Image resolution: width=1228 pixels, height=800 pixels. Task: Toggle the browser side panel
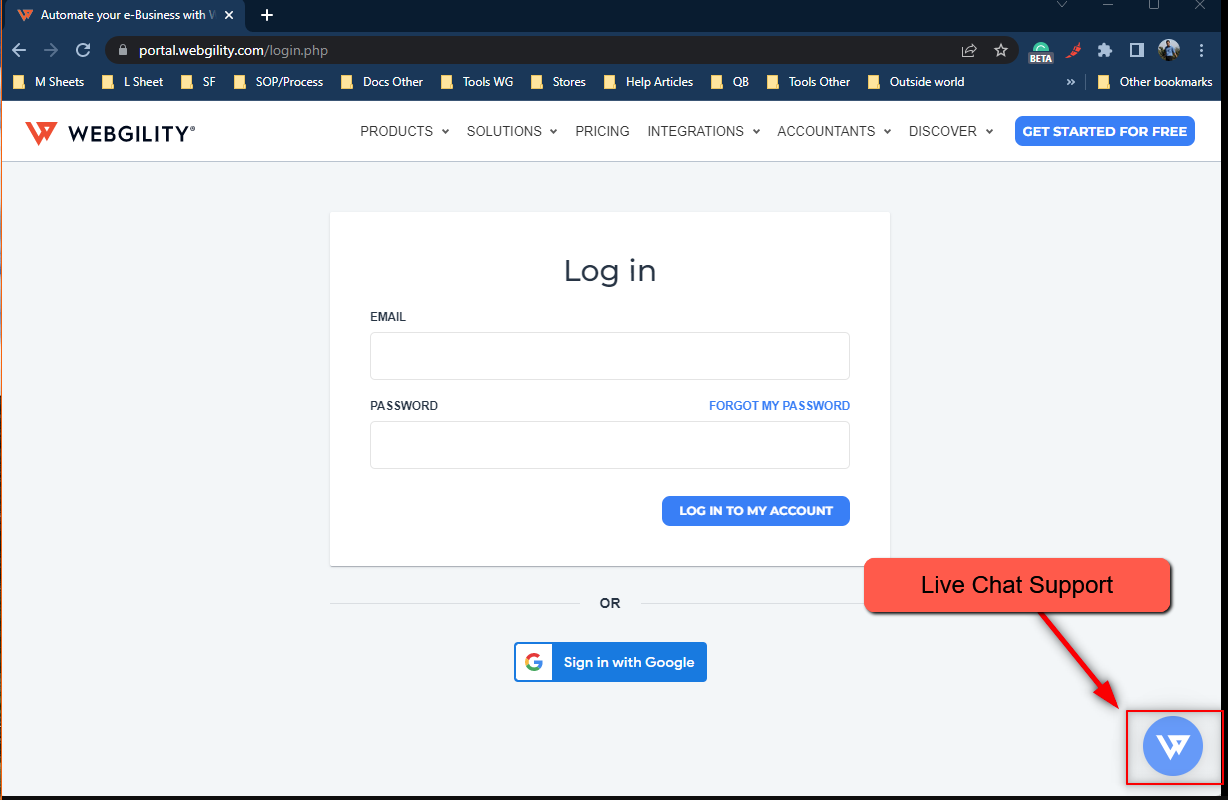(x=1137, y=50)
